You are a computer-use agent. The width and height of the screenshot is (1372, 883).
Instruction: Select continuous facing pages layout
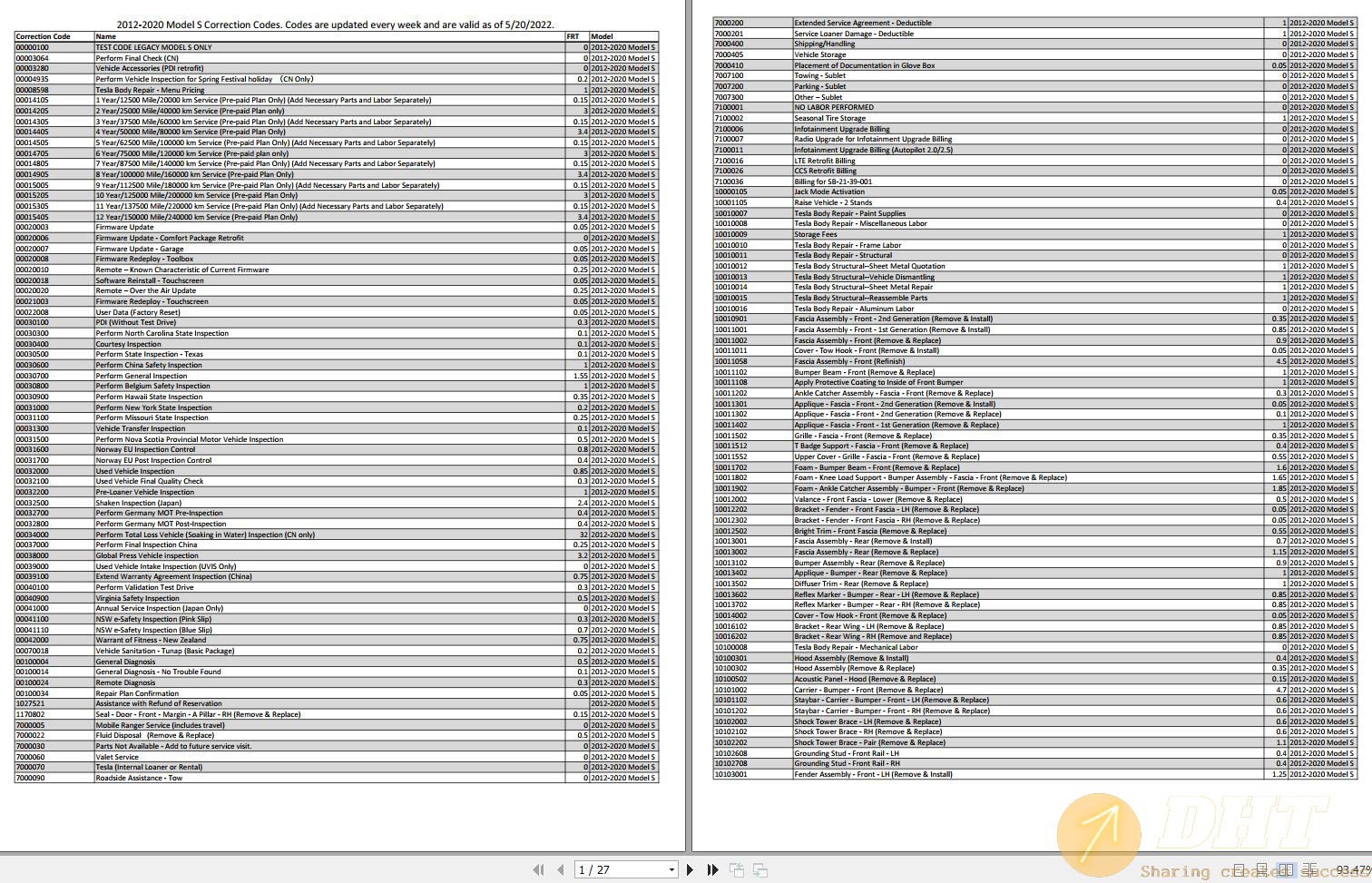click(1309, 869)
